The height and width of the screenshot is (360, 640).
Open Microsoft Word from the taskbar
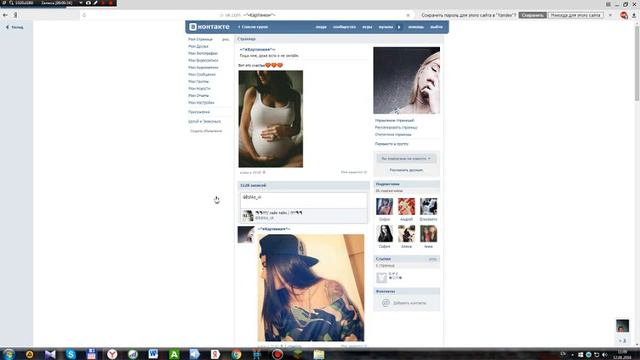tap(153, 354)
